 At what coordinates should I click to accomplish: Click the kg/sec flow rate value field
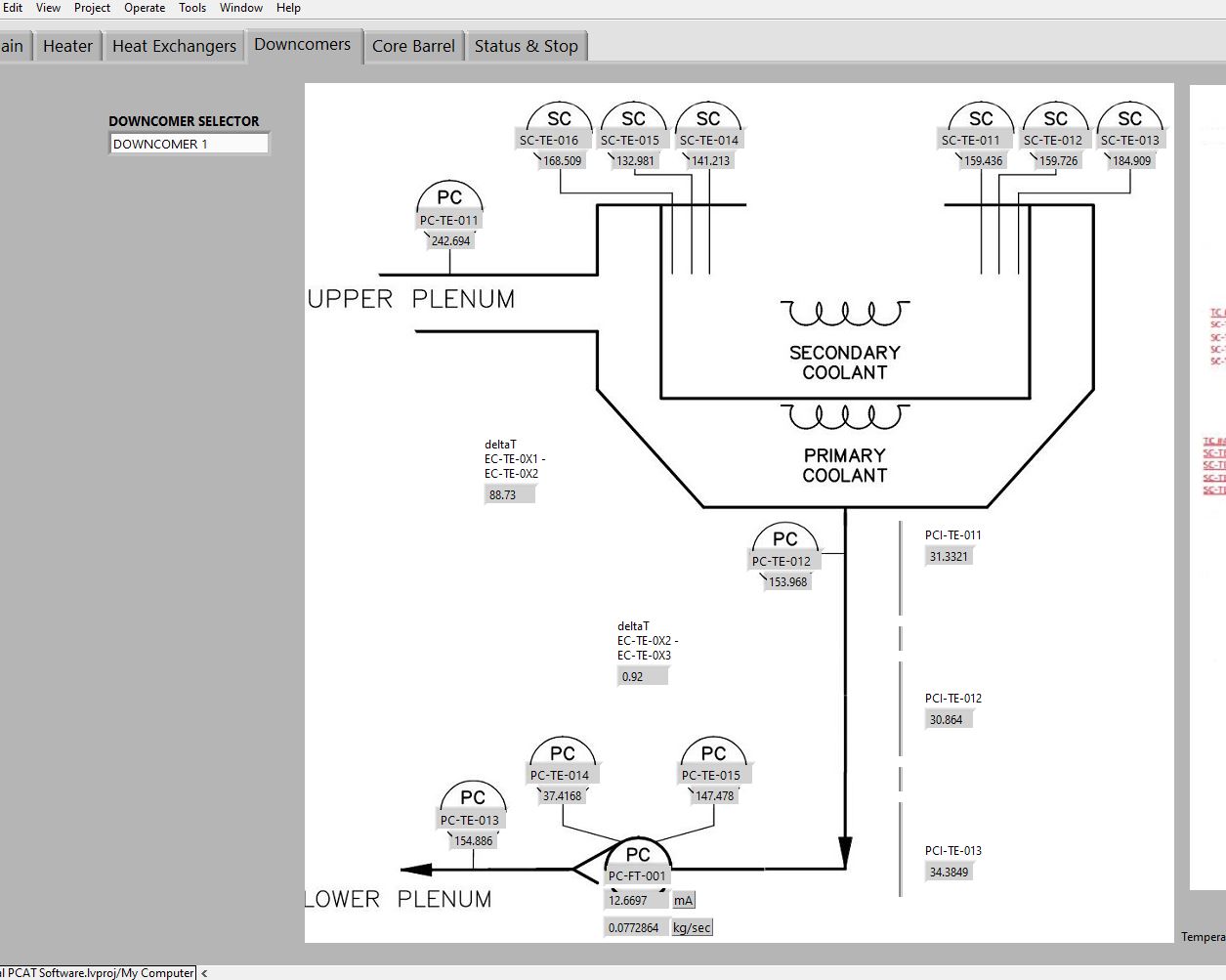(635, 927)
